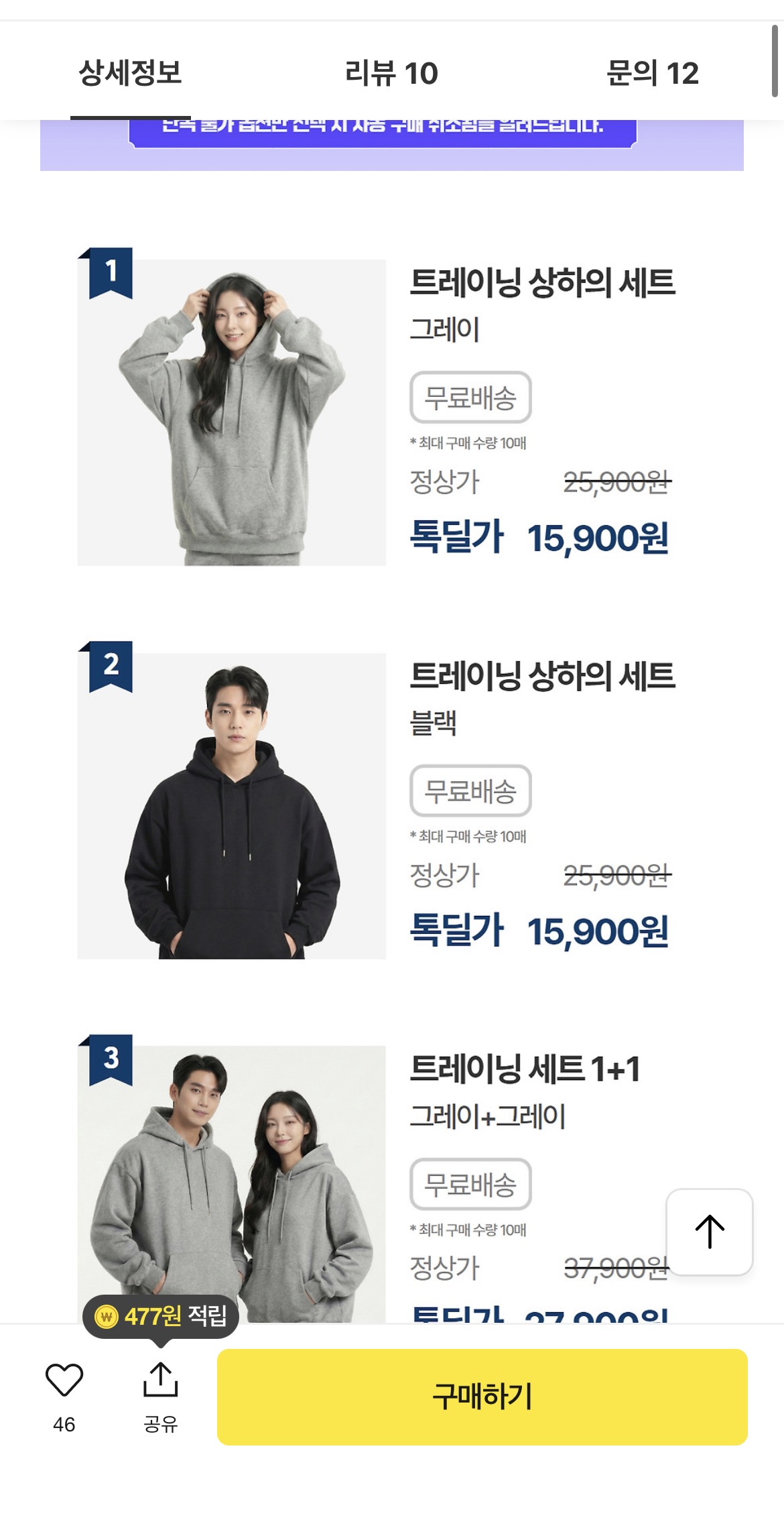
Task: Open the couple gray hoodies image
Action: (232, 1184)
